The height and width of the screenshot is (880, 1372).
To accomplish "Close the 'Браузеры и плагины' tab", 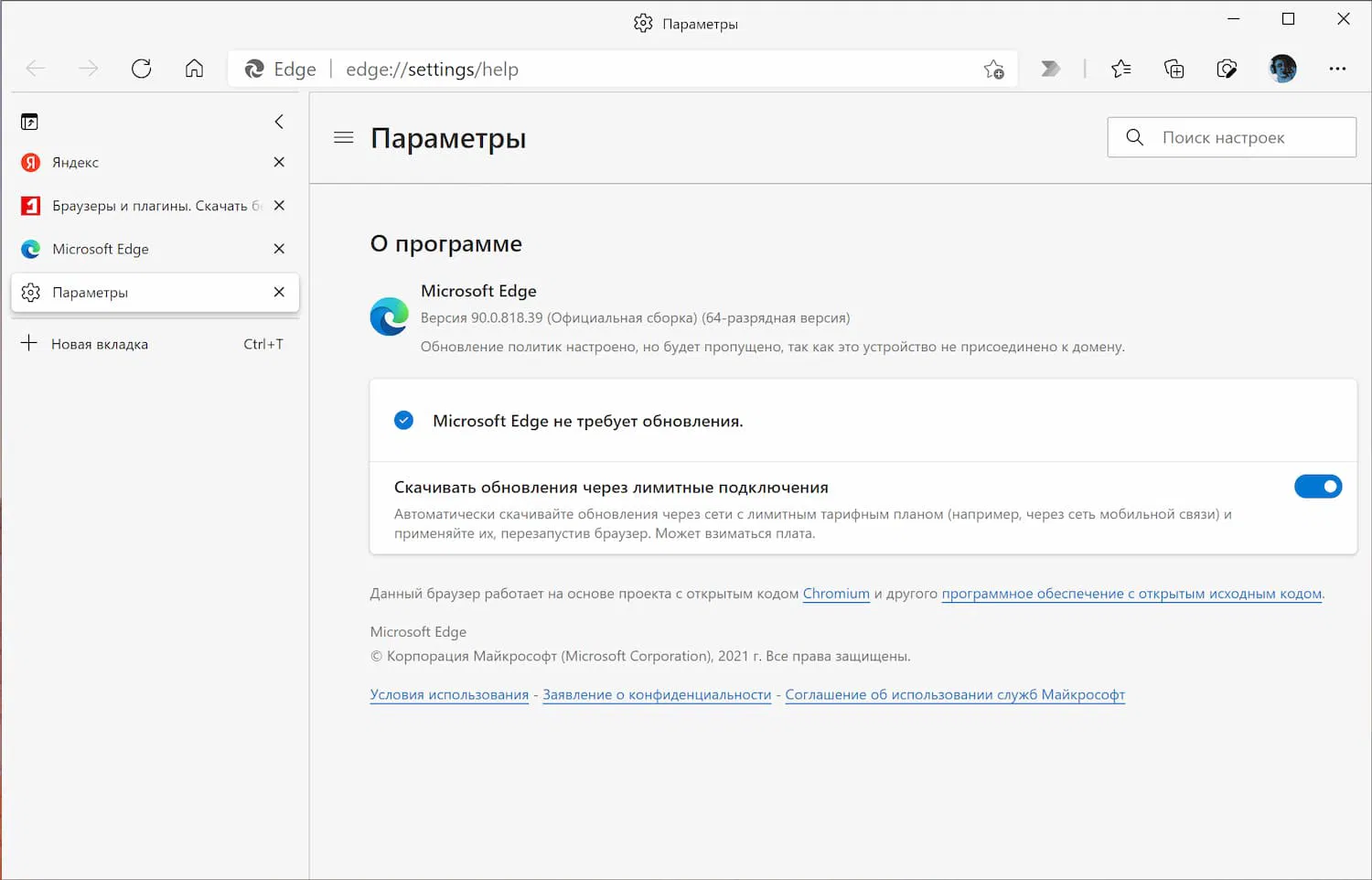I will click(x=279, y=206).
